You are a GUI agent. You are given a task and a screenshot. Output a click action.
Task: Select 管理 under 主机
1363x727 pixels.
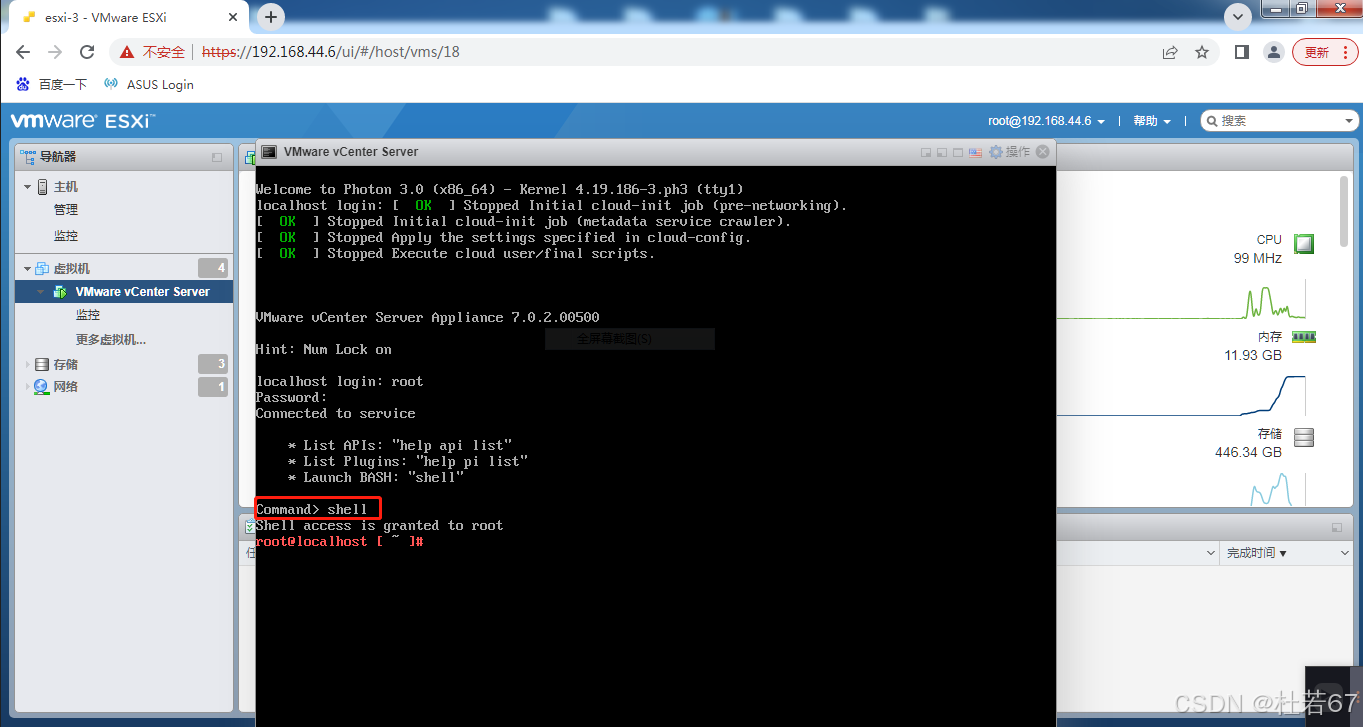click(66, 210)
